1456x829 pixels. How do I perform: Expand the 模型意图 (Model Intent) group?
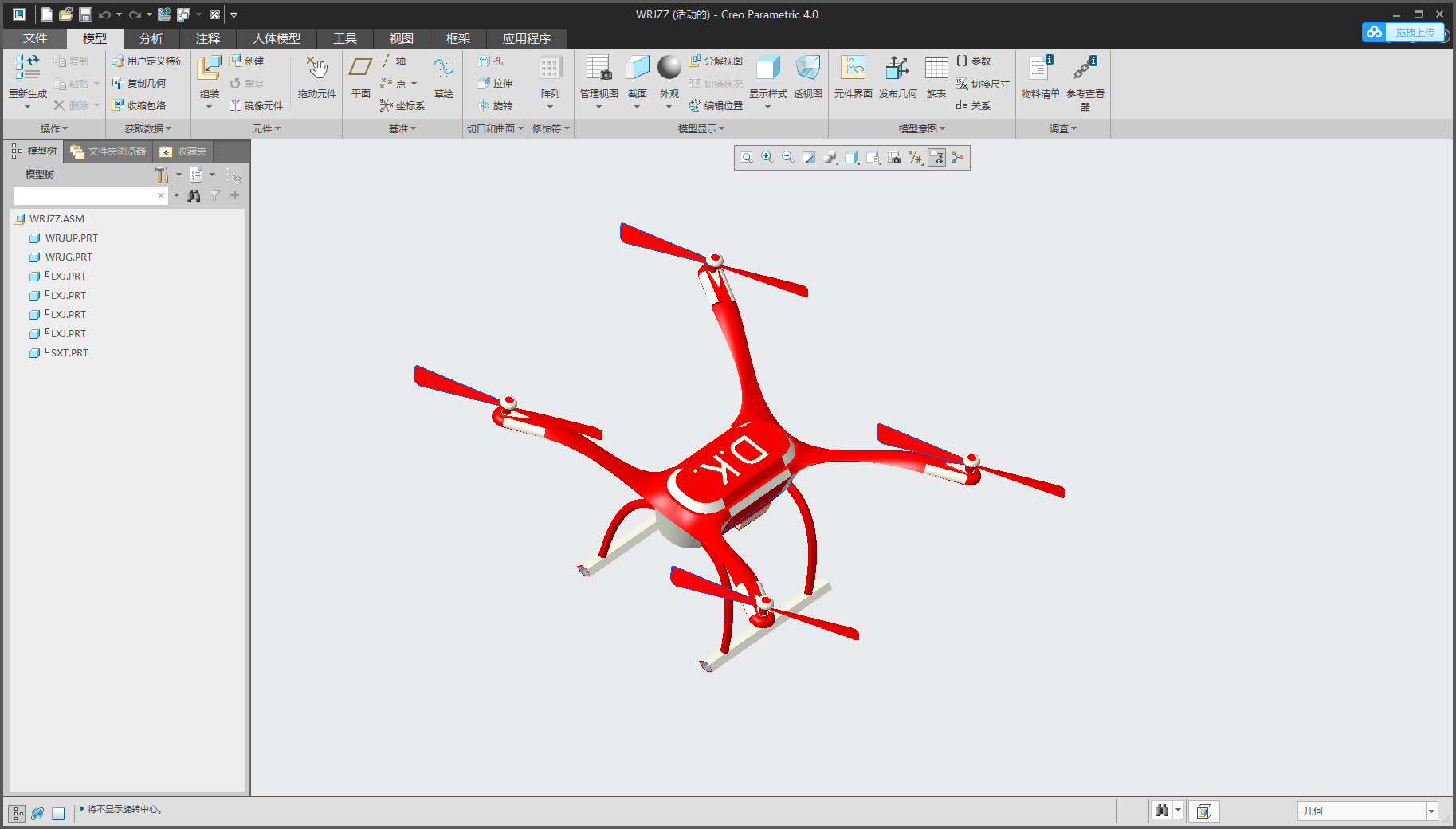click(922, 128)
